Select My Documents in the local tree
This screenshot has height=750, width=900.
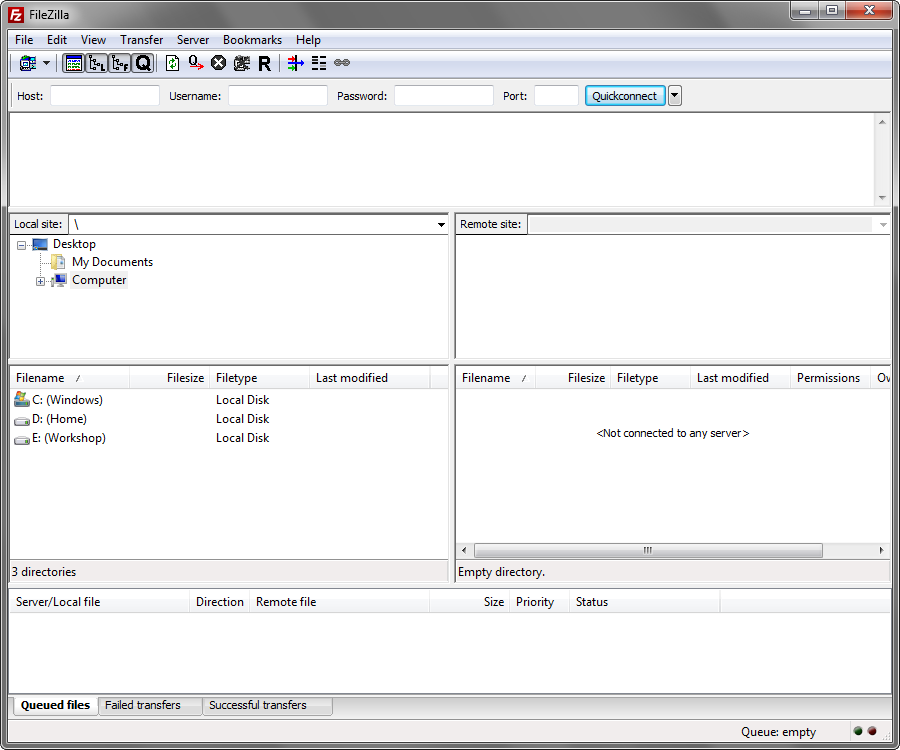112,262
